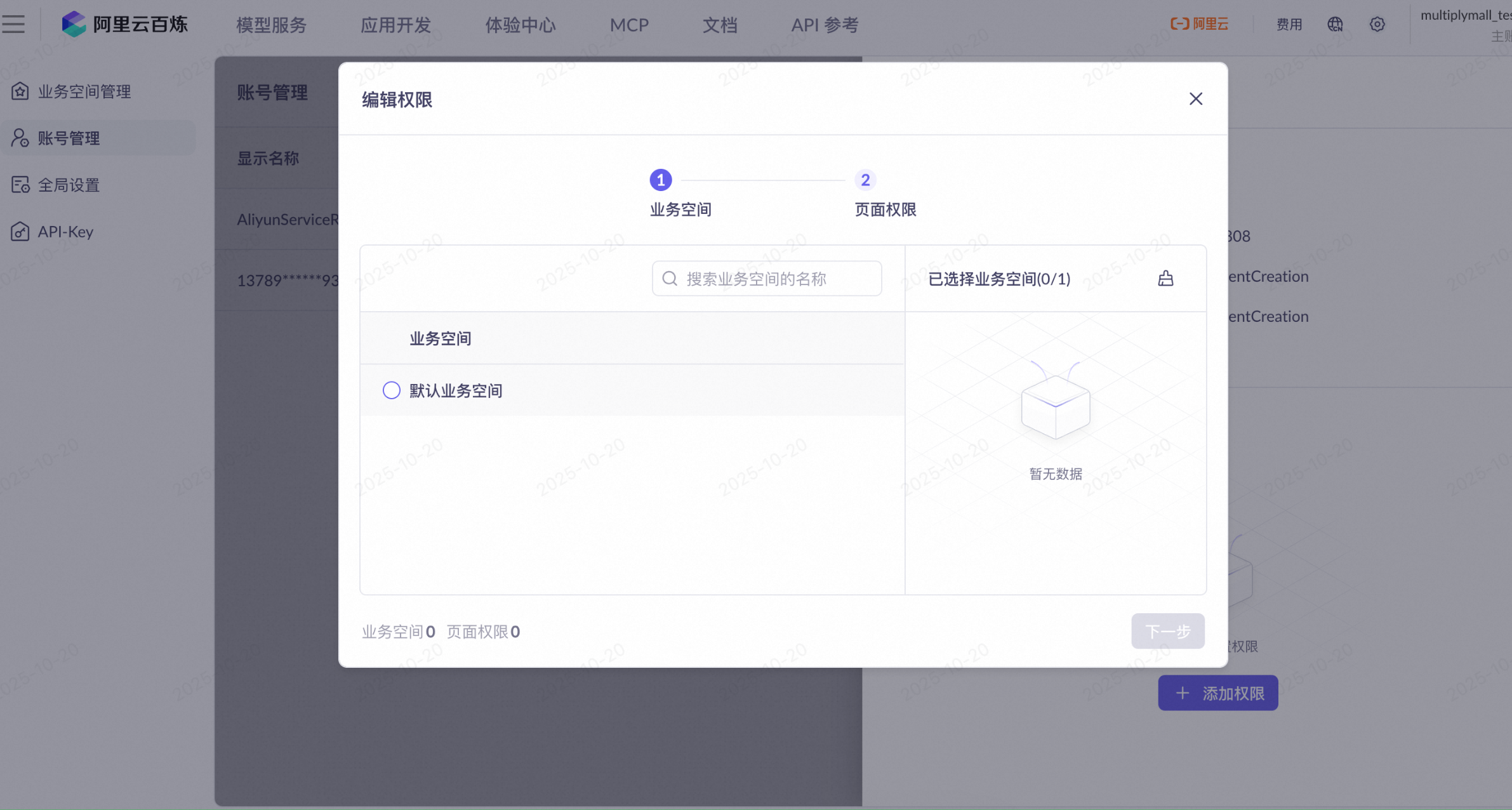Screen dimensions: 1512x810
Task: Open the 应用开发 menu
Action: coord(395,25)
